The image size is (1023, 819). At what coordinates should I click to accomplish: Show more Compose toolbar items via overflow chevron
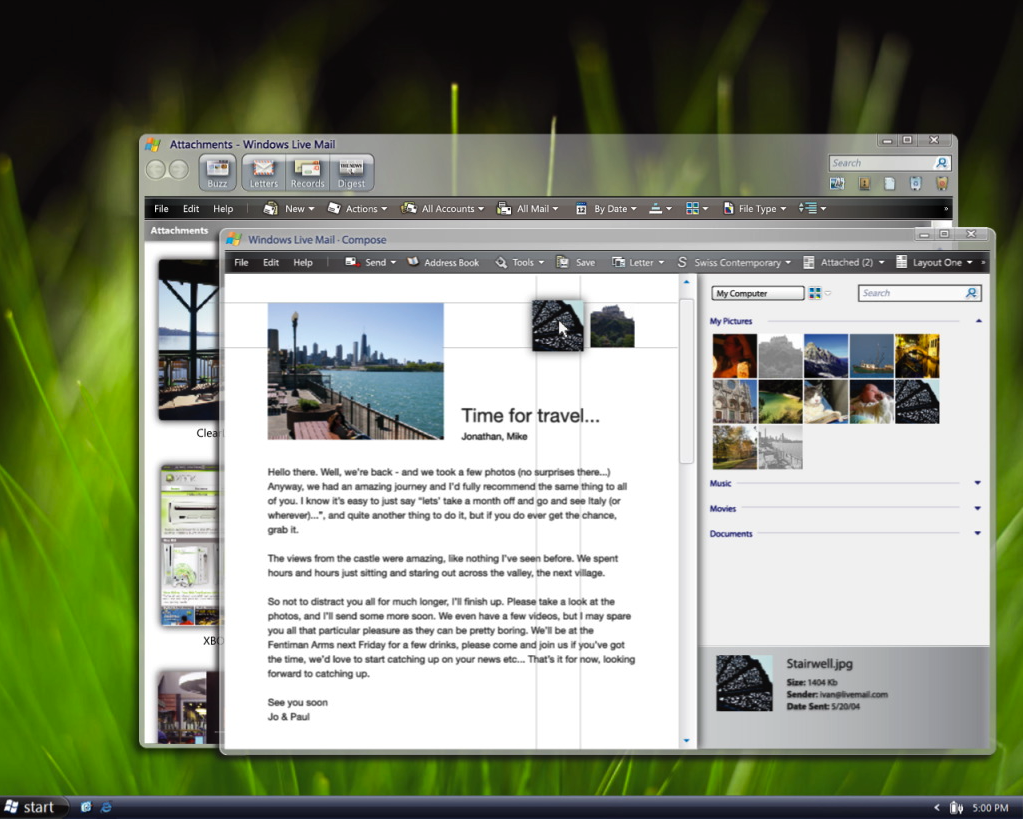(x=983, y=262)
